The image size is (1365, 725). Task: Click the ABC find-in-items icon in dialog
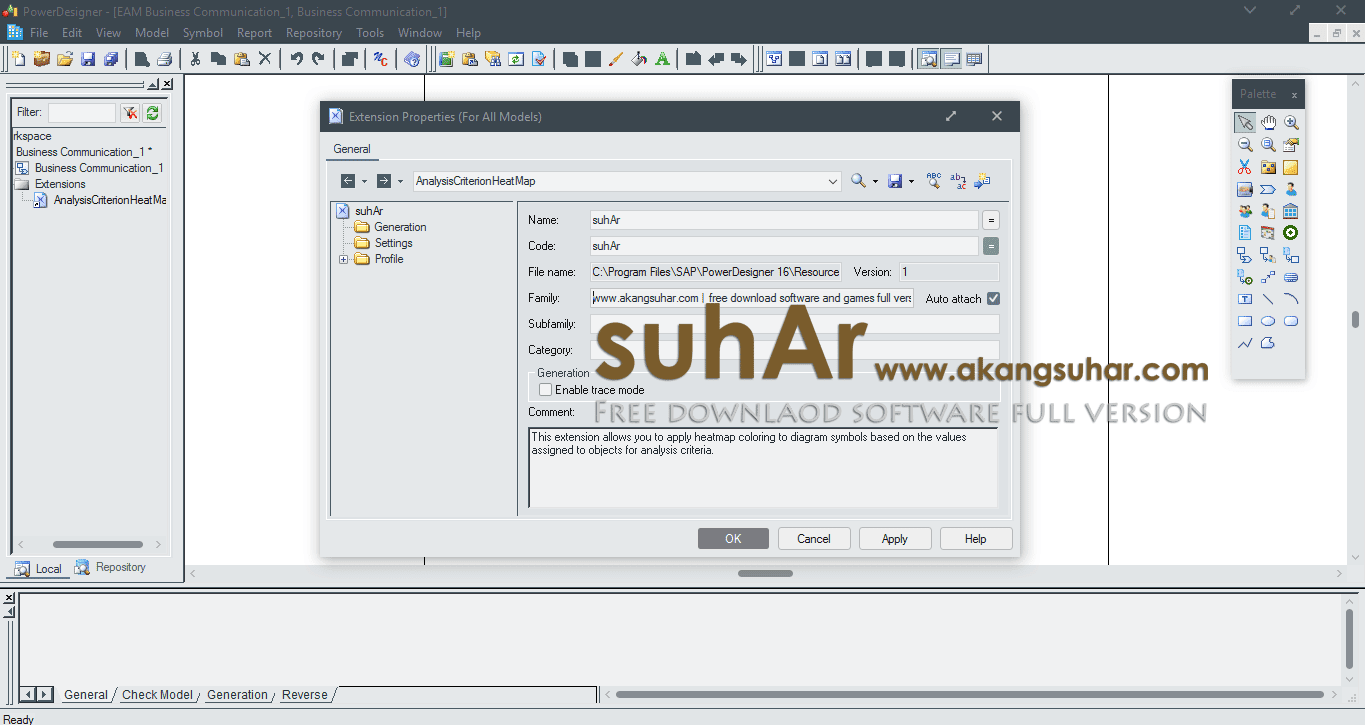pyautogui.click(x=934, y=181)
